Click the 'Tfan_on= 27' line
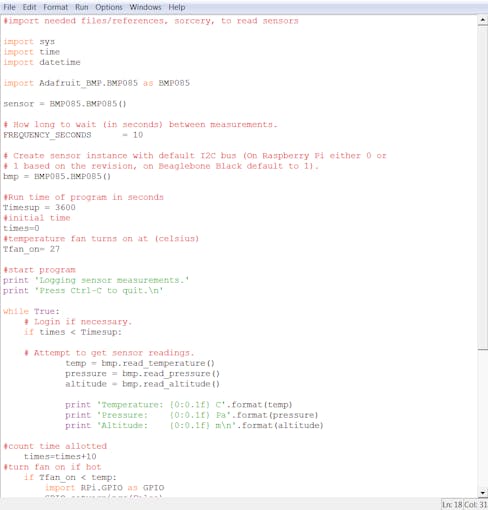 pyautogui.click(x=31, y=249)
